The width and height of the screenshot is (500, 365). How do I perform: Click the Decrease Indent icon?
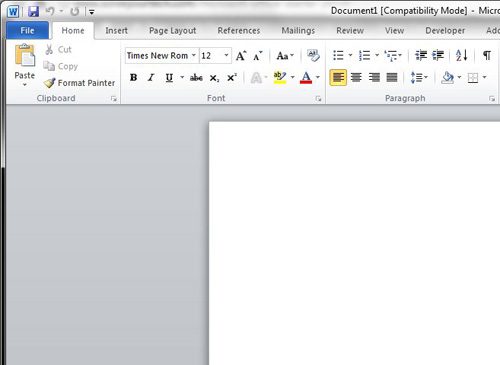[x=421, y=55]
